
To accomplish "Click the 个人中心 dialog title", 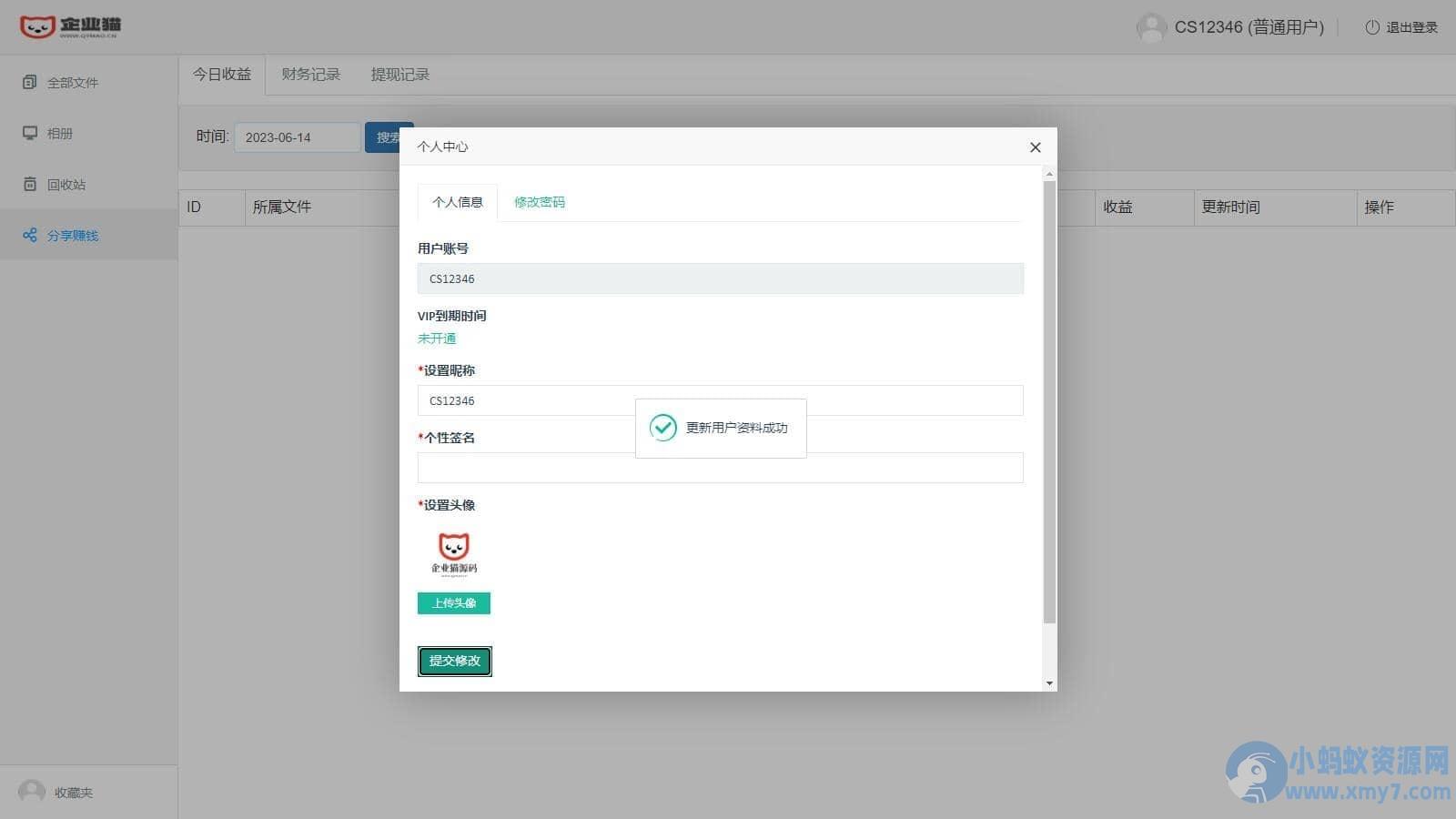I will (443, 147).
